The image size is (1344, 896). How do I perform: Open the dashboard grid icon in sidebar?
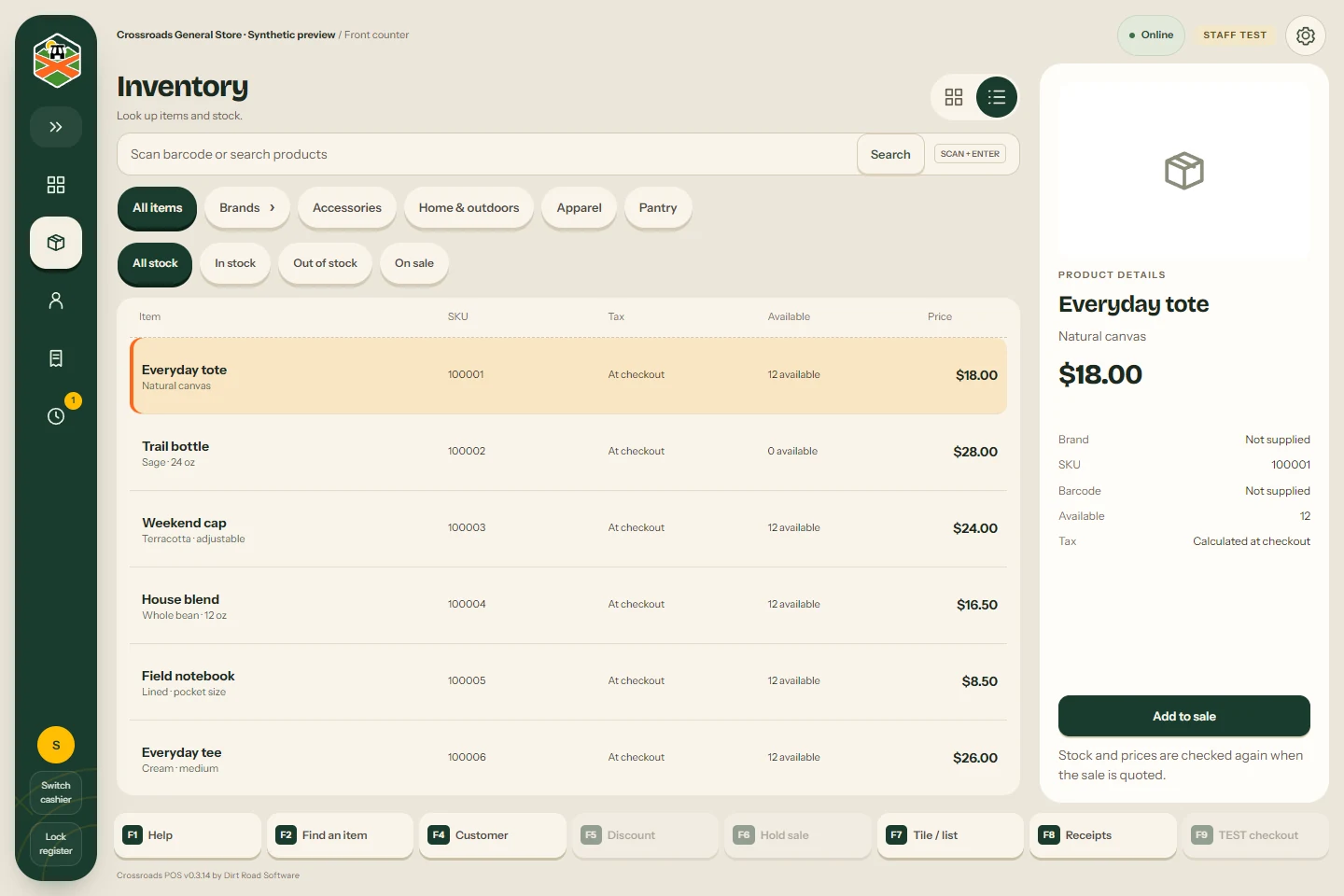point(56,185)
